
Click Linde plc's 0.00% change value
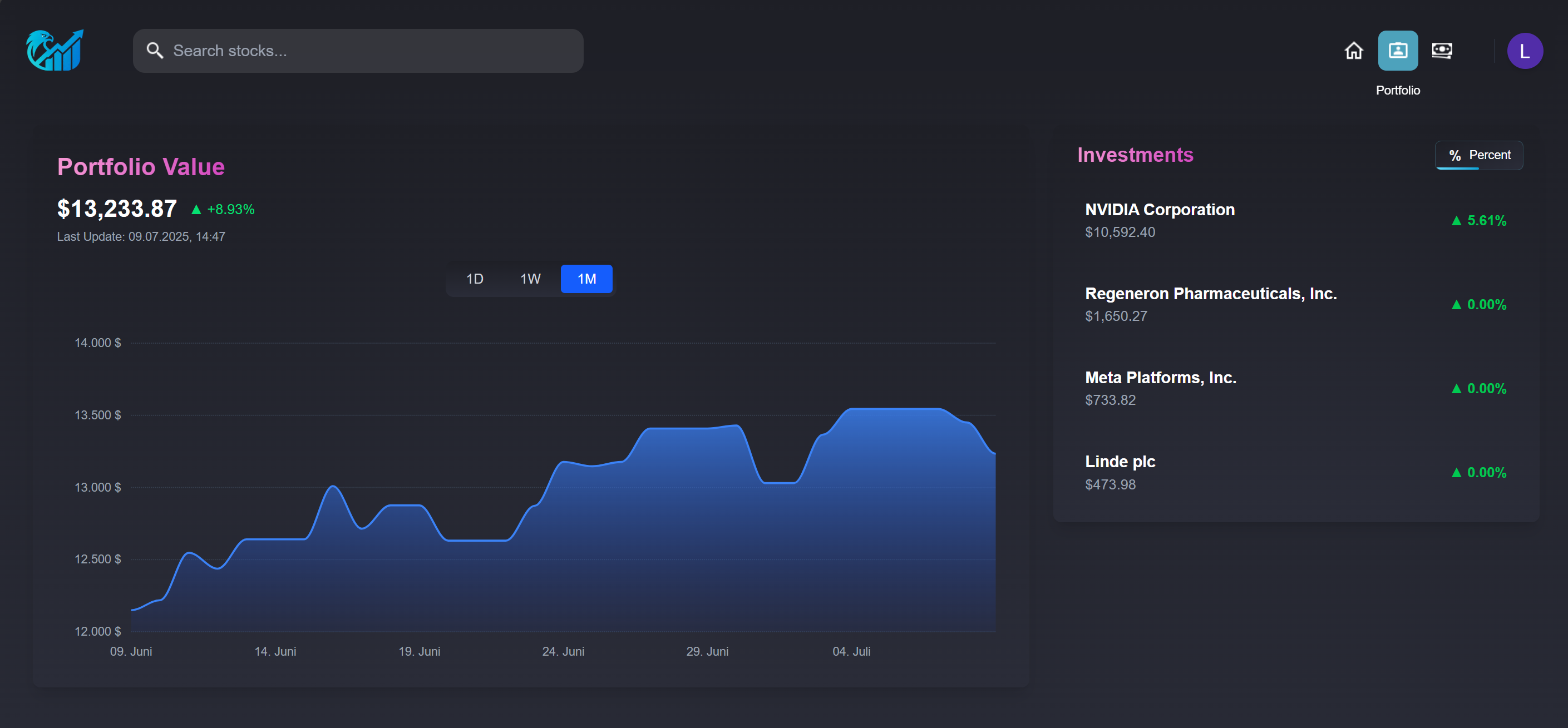click(1486, 473)
